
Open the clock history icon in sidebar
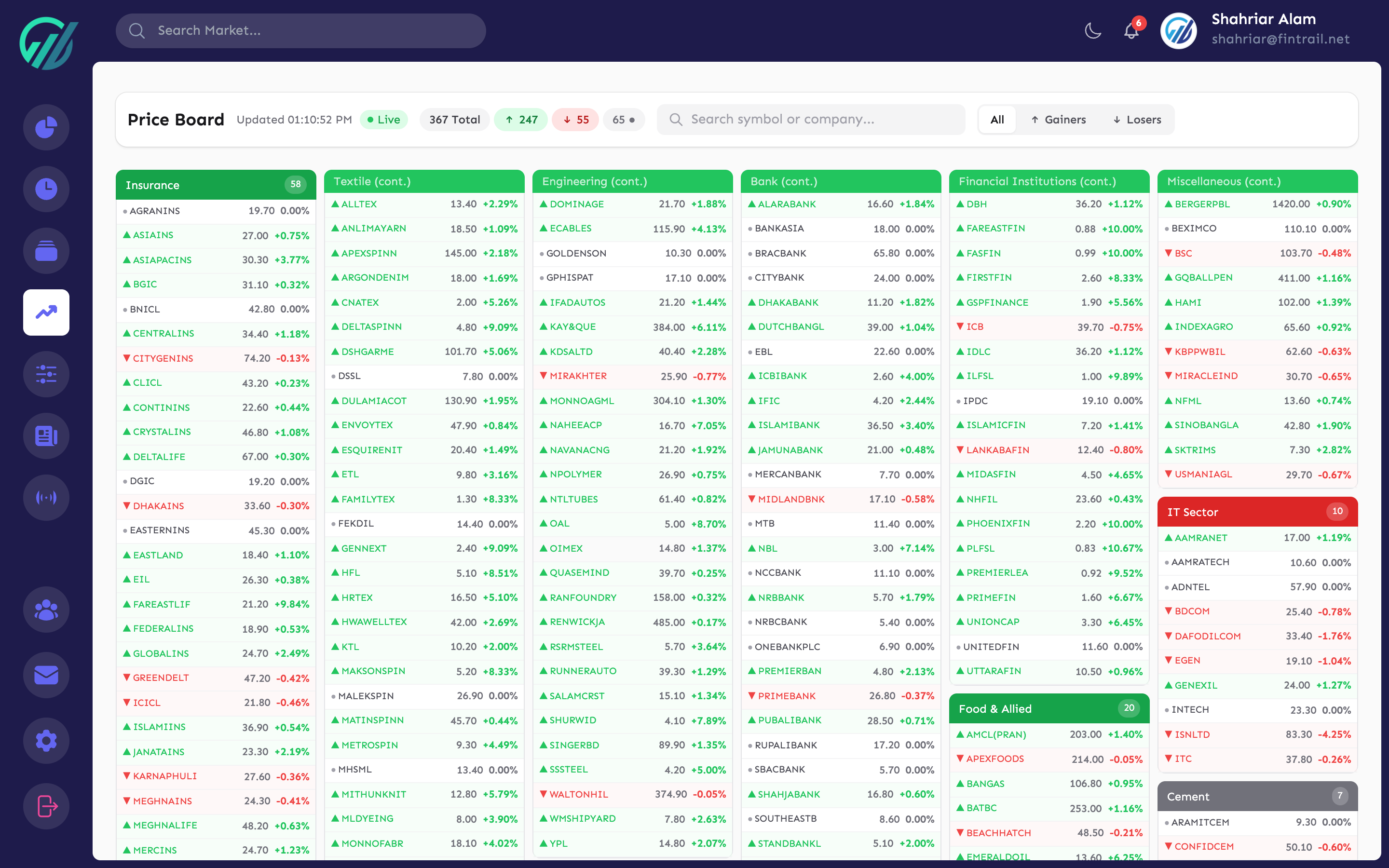pos(46,188)
